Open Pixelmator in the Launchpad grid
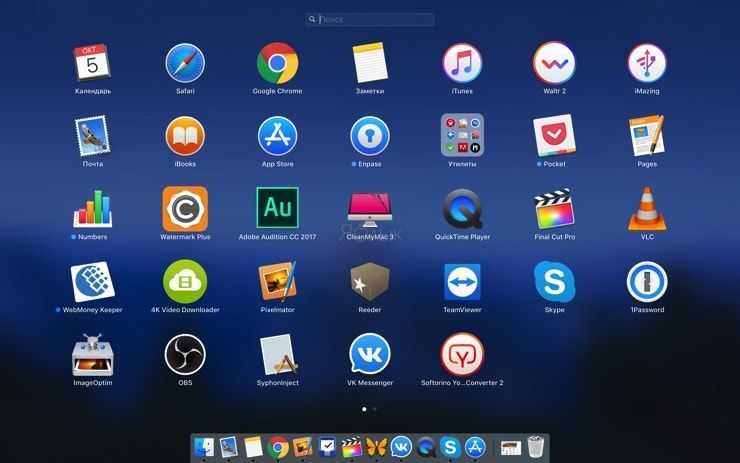This screenshot has height=463, width=740. pos(278,282)
